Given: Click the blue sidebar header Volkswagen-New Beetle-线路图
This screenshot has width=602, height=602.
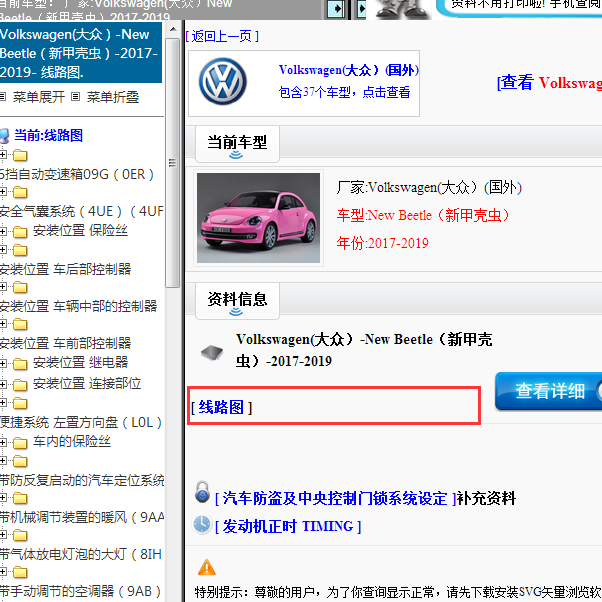Looking at the screenshot, I should click(x=81, y=53).
